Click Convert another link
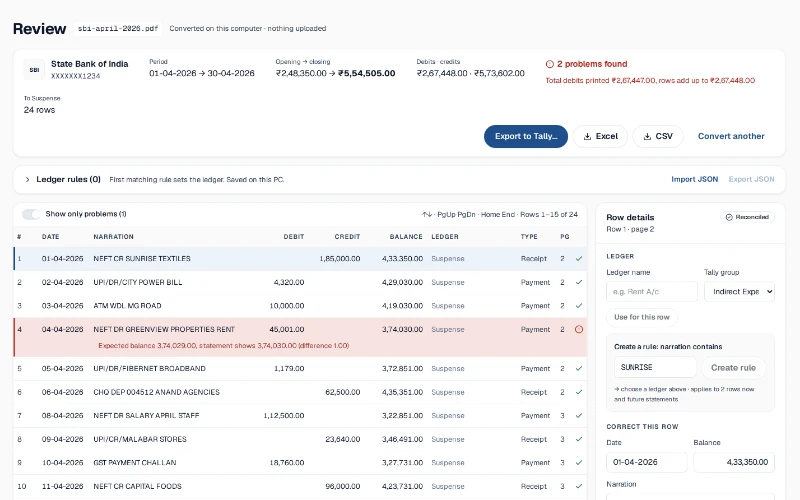Image resolution: width=800 pixels, height=500 pixels. pos(731,136)
